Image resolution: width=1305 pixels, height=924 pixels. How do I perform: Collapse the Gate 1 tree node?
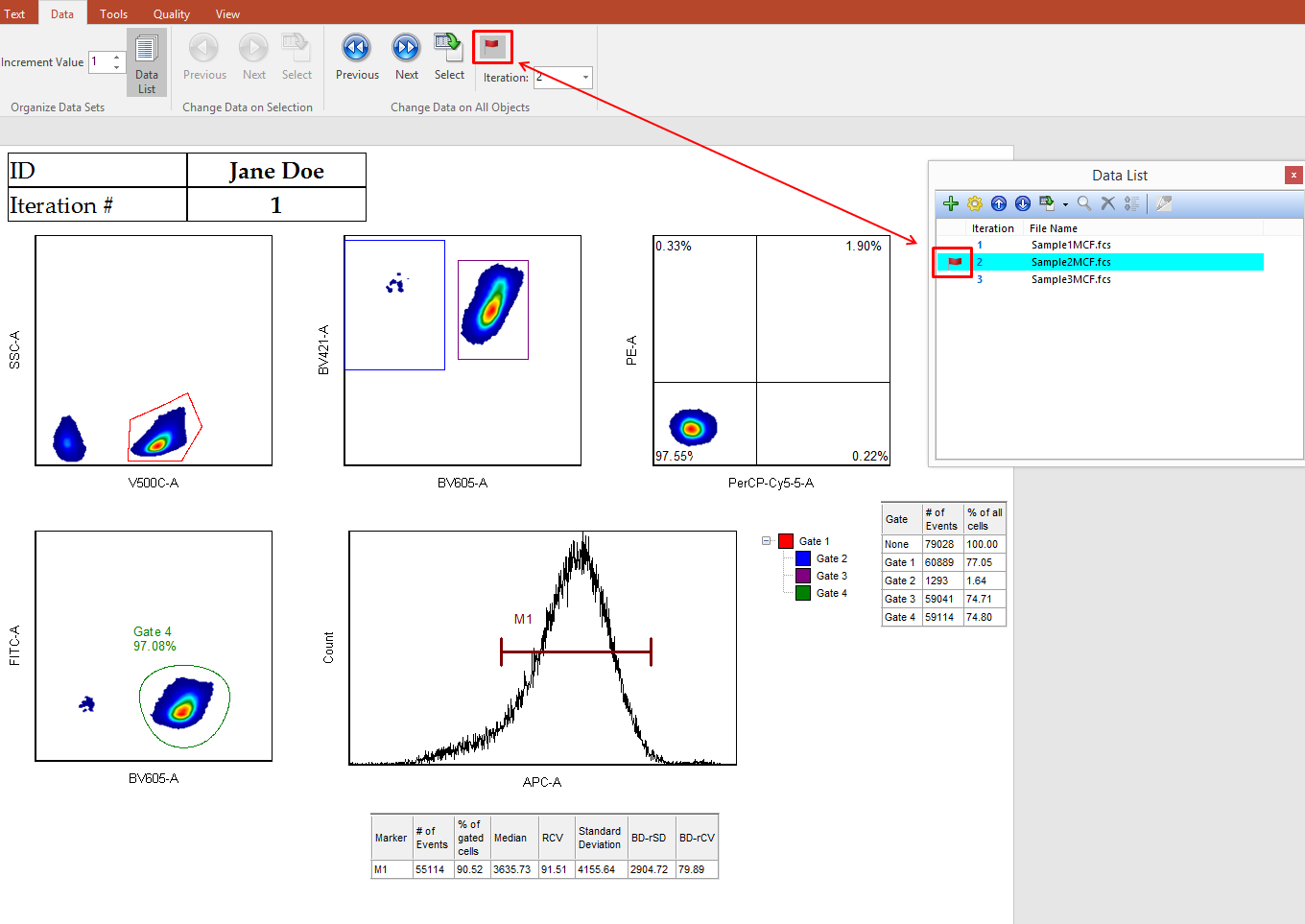tap(767, 541)
